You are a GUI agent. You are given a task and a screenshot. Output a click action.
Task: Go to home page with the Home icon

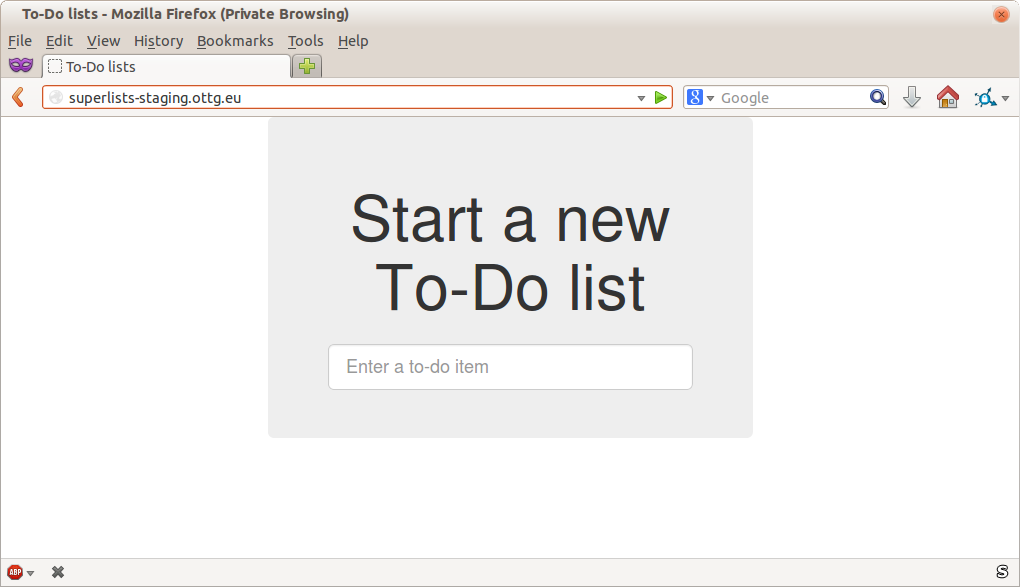click(947, 97)
